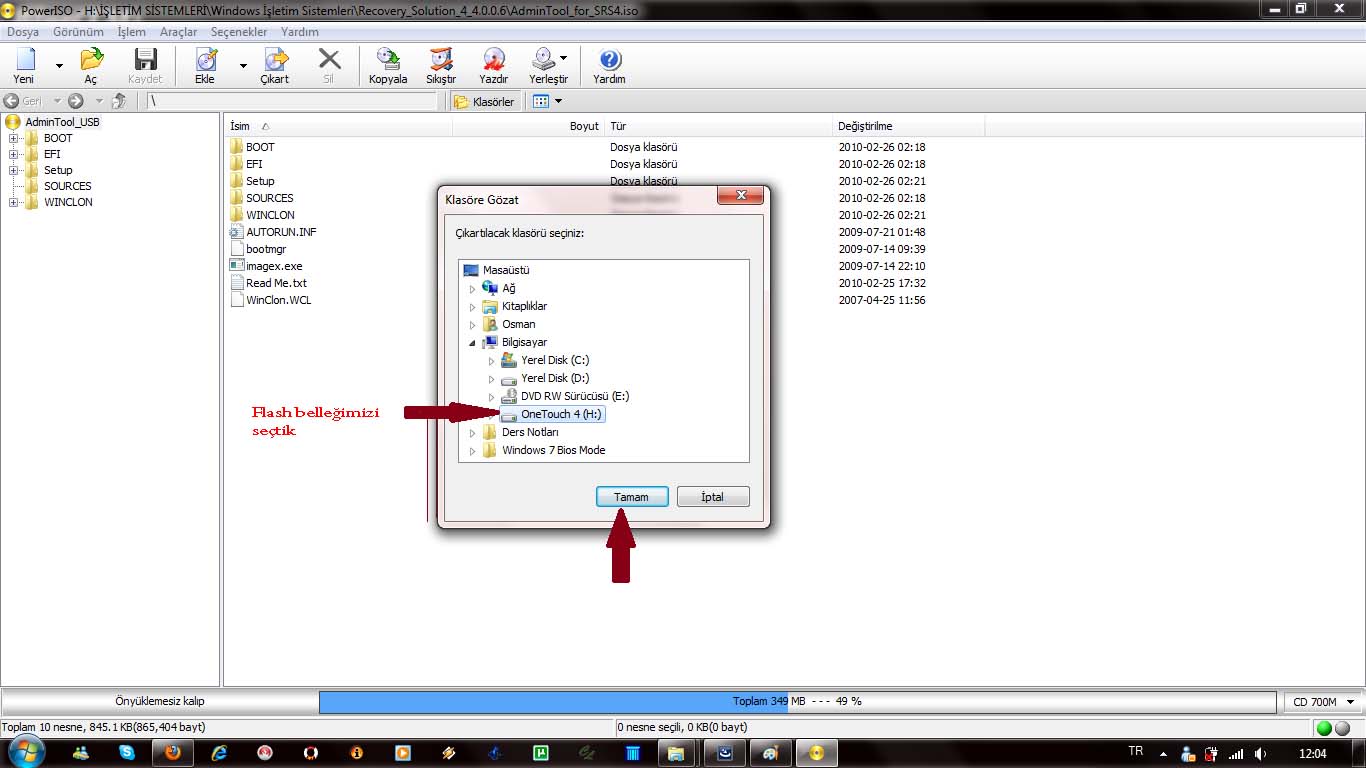Collapse the Bilgisayar node

(x=473, y=342)
